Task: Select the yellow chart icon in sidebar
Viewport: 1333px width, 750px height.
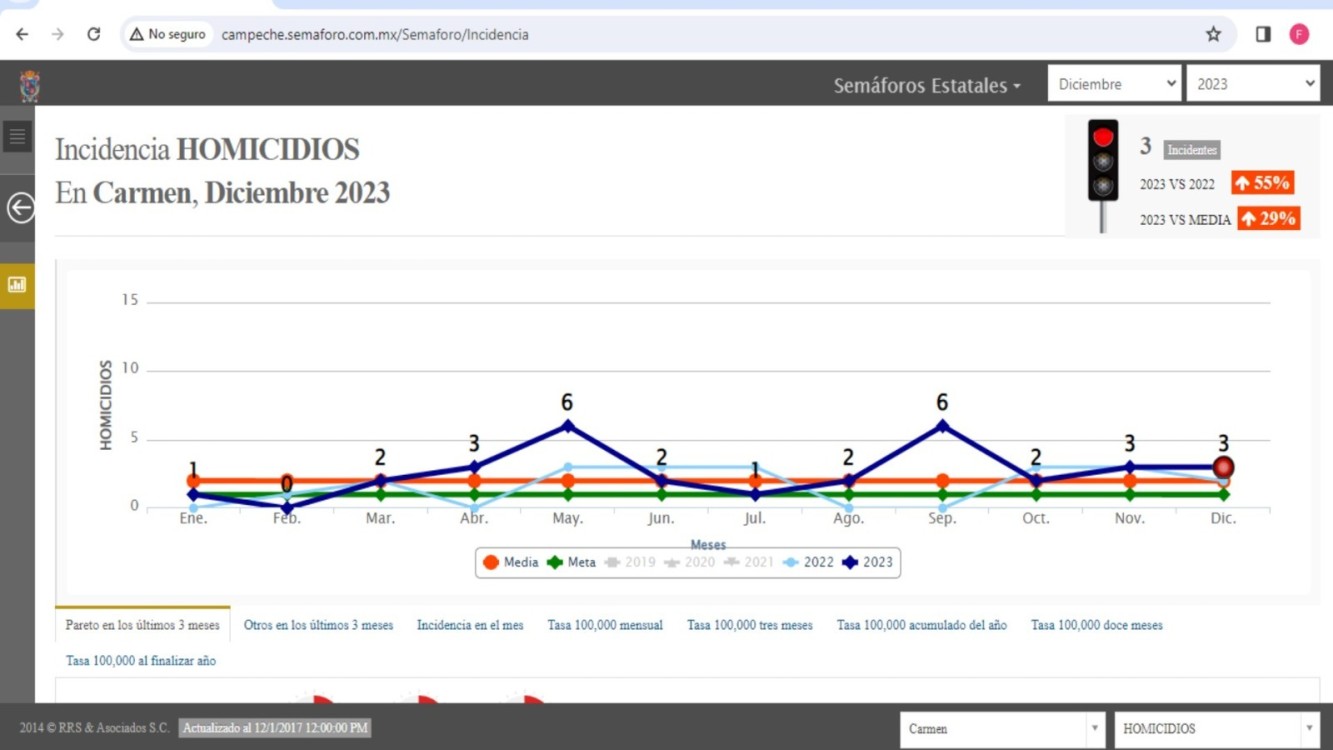Action: pos(17,285)
